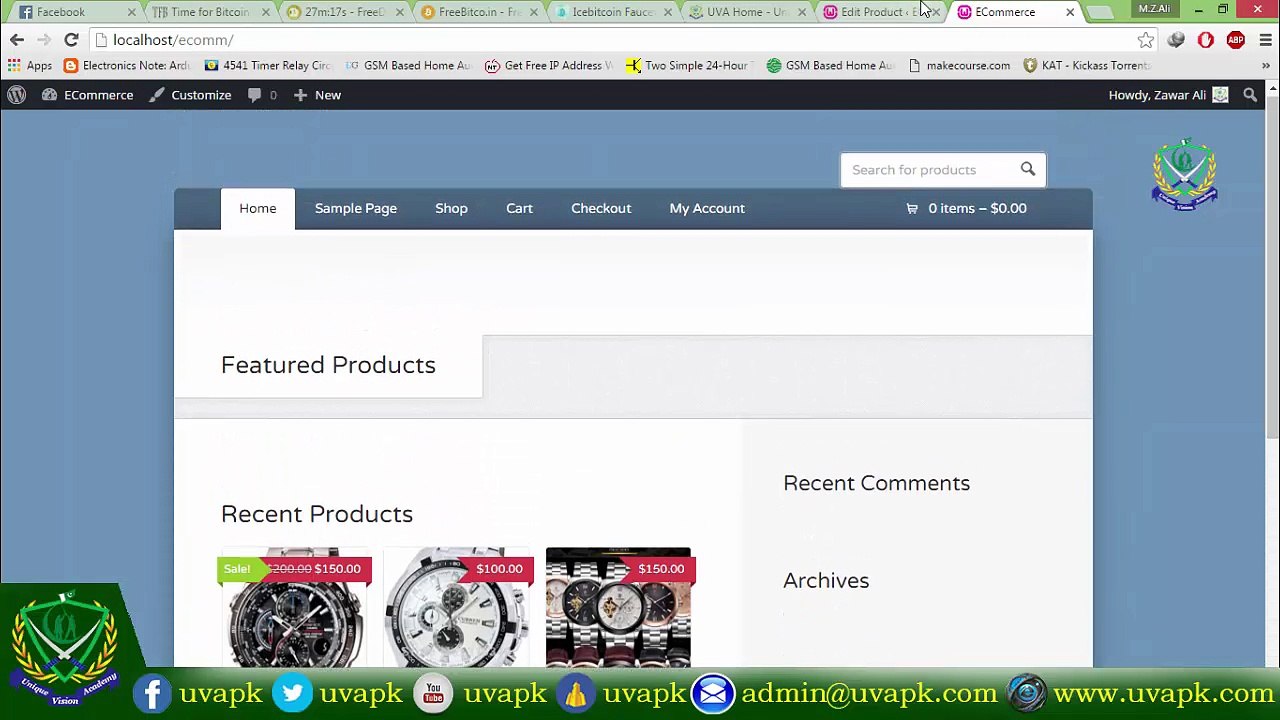Expand the New content menu
Viewport: 1280px width, 720px height.
tap(317, 95)
